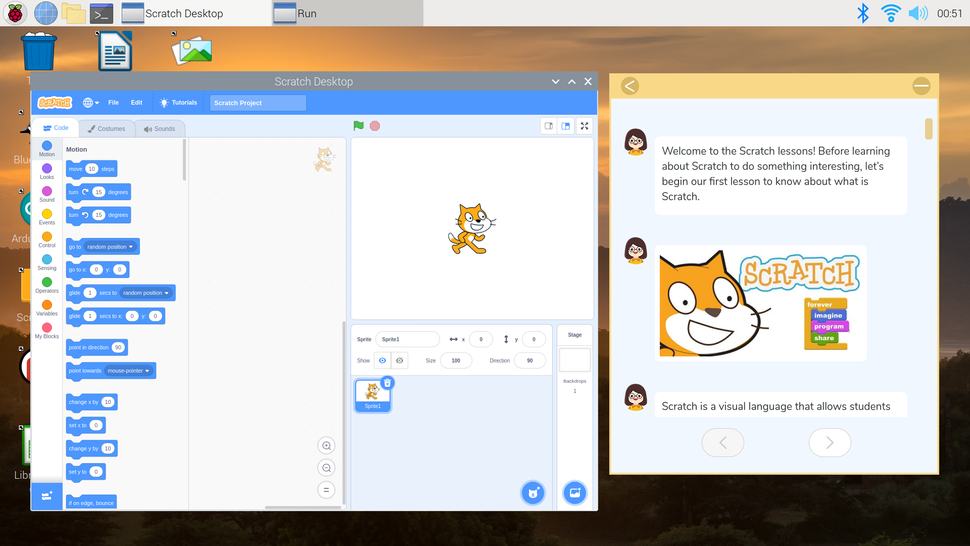The height and width of the screenshot is (546, 970).
Task: Switch to Run window in taskbar
Action: coord(347,13)
